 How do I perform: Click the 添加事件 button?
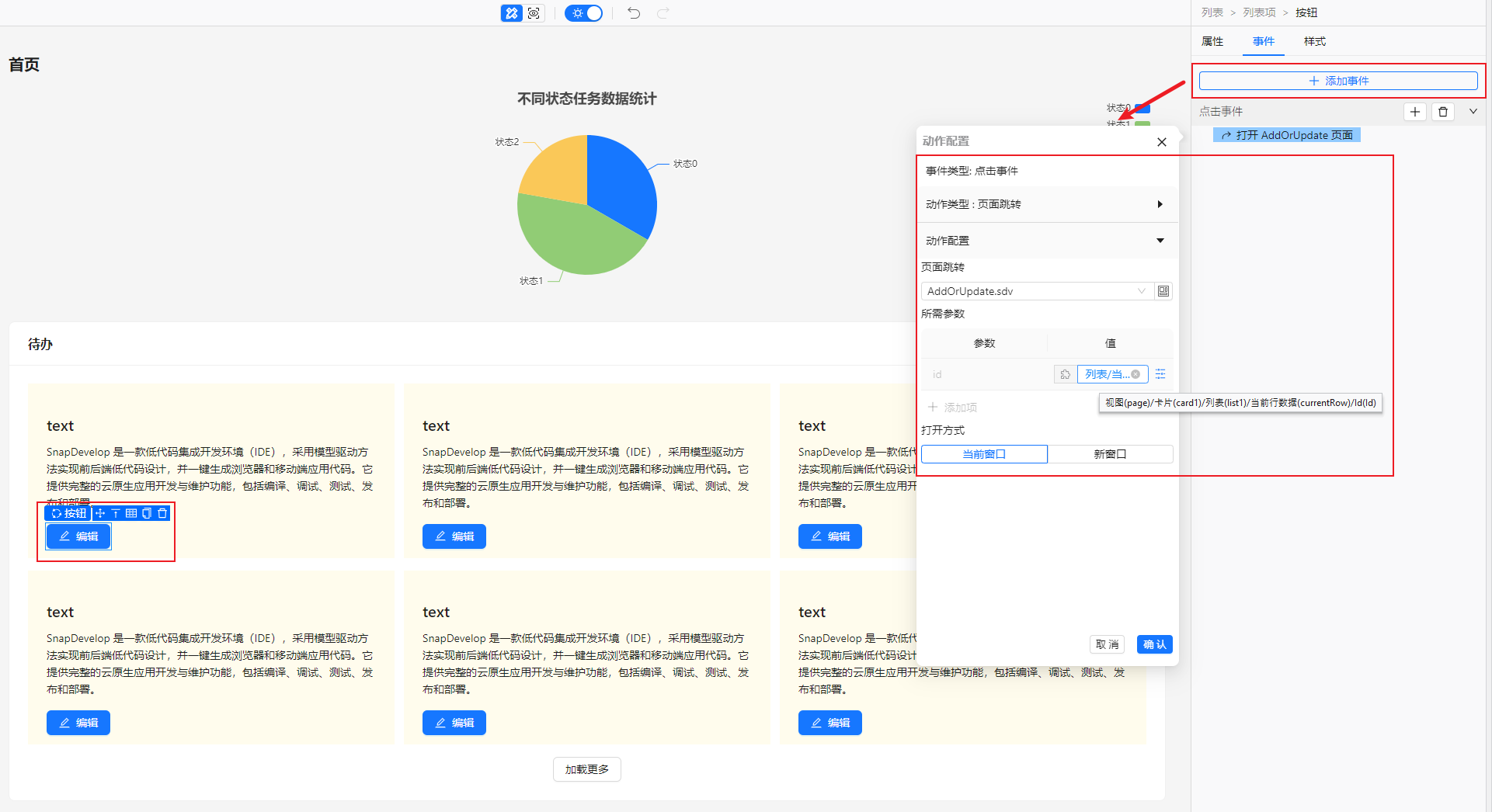point(1337,81)
